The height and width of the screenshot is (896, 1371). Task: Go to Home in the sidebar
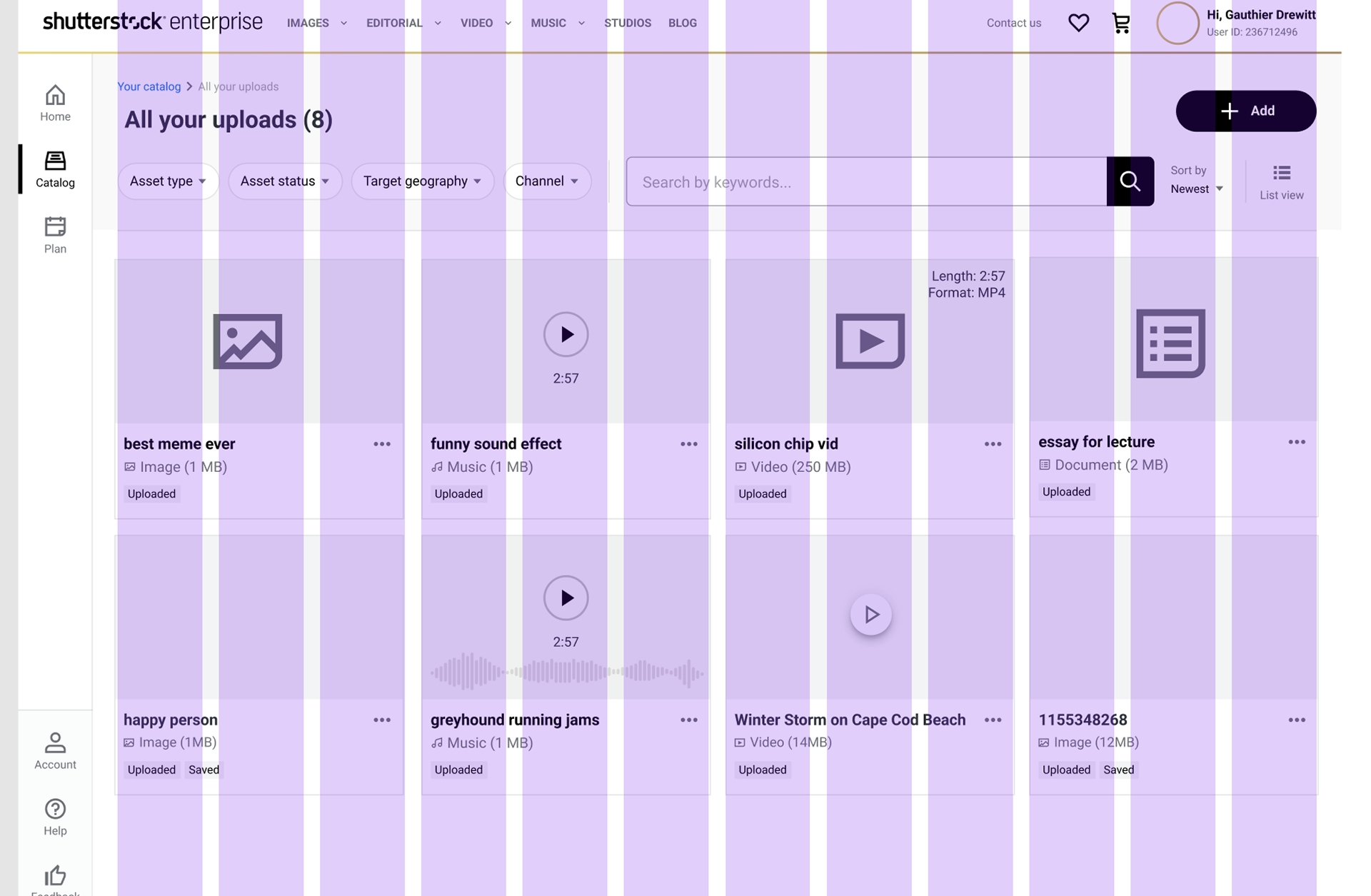(55, 103)
